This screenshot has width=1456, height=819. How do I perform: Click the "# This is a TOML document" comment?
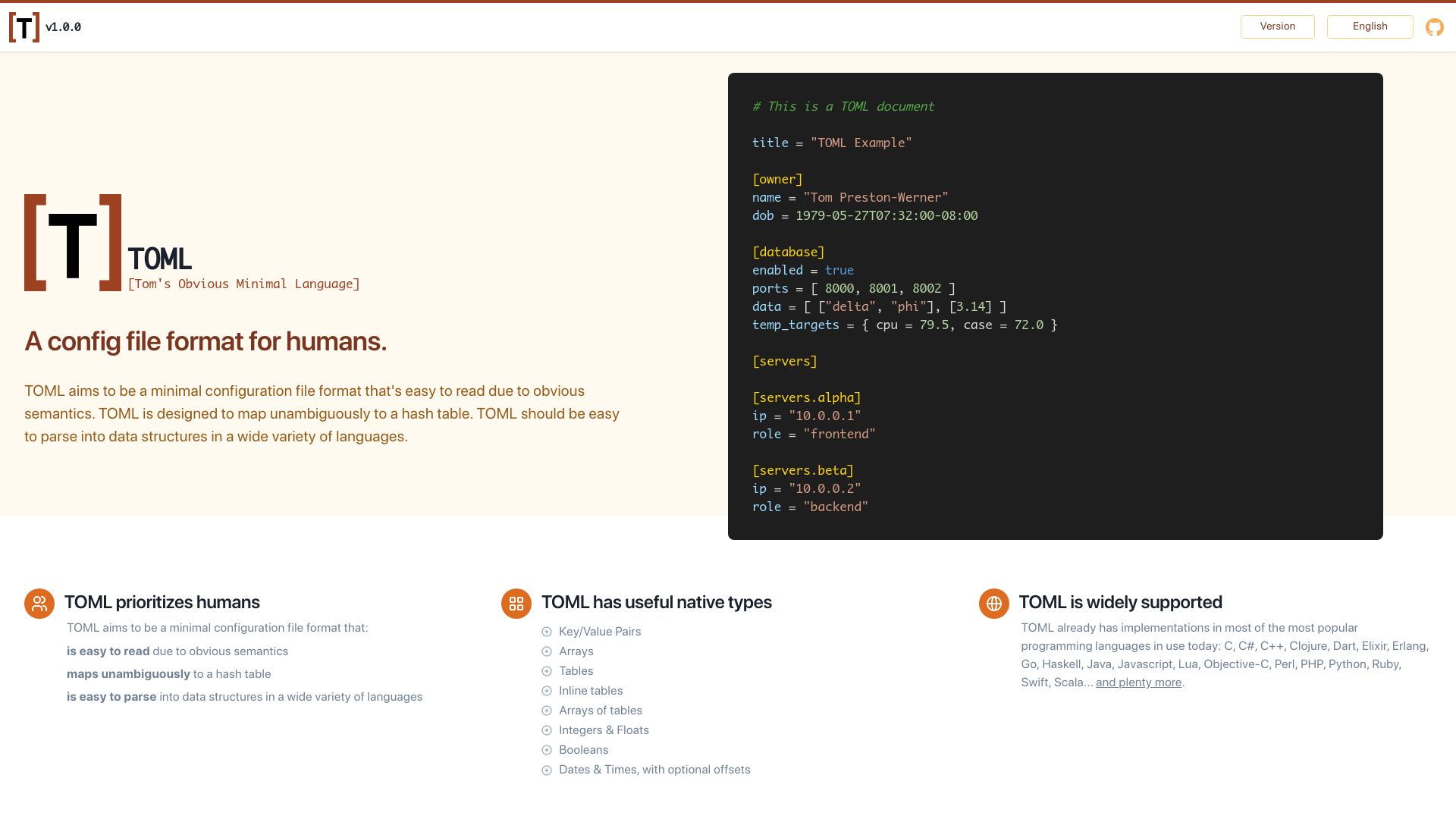(843, 107)
